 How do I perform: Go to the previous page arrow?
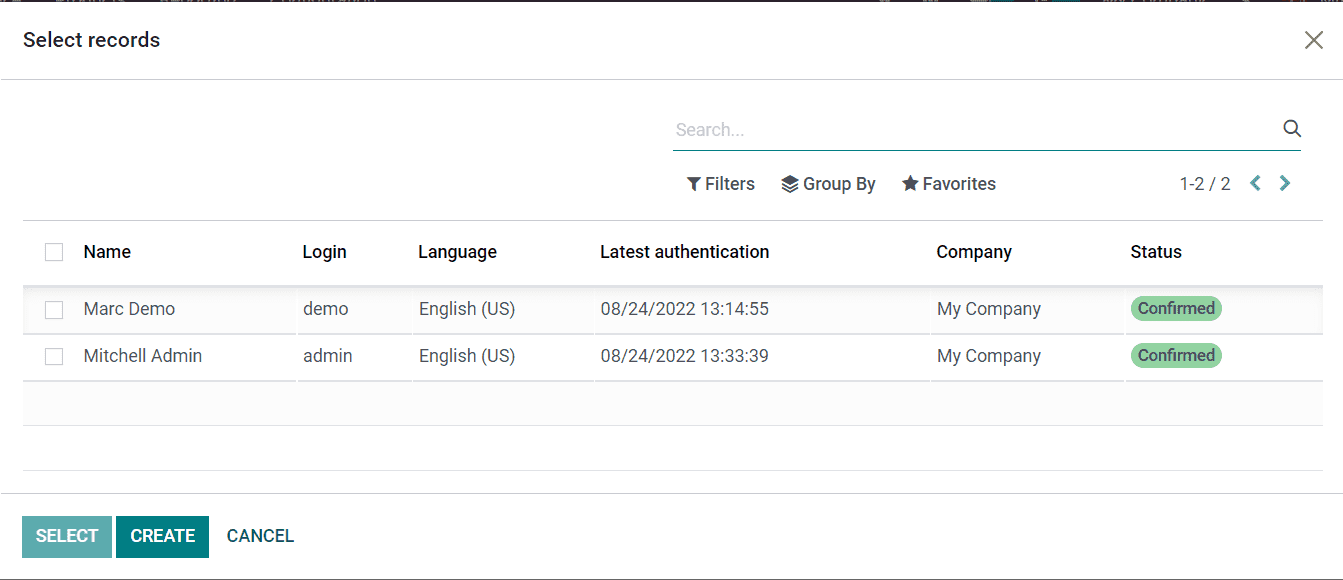click(x=1256, y=184)
